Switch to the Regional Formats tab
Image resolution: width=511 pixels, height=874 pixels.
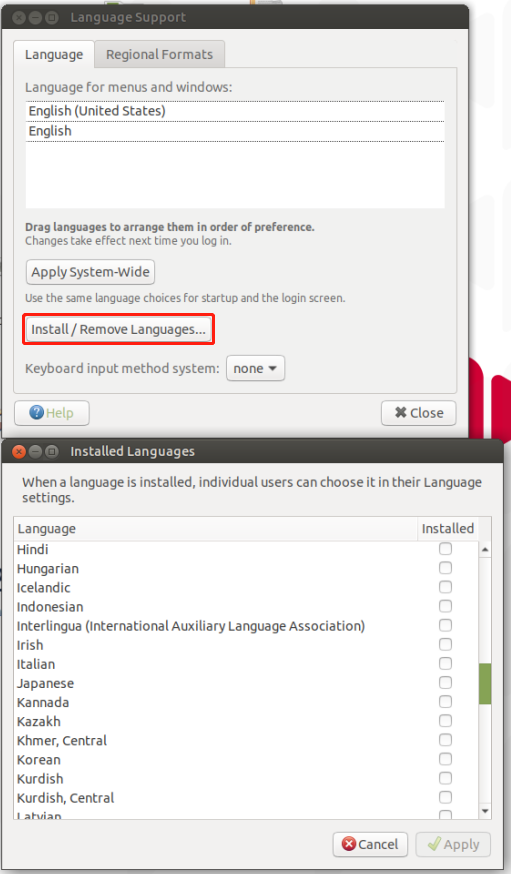click(x=159, y=54)
